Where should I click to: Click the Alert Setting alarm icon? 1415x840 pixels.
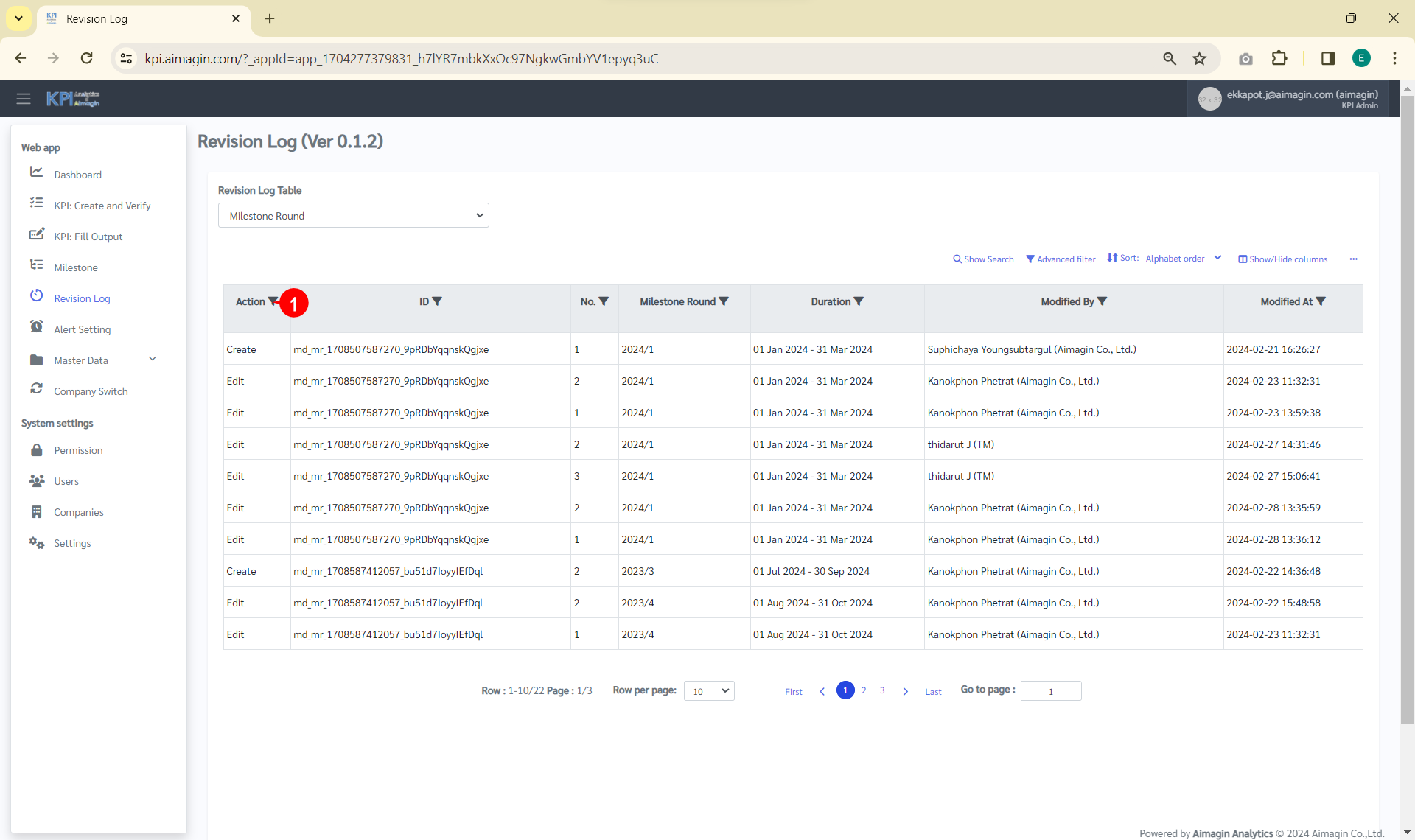pos(36,327)
